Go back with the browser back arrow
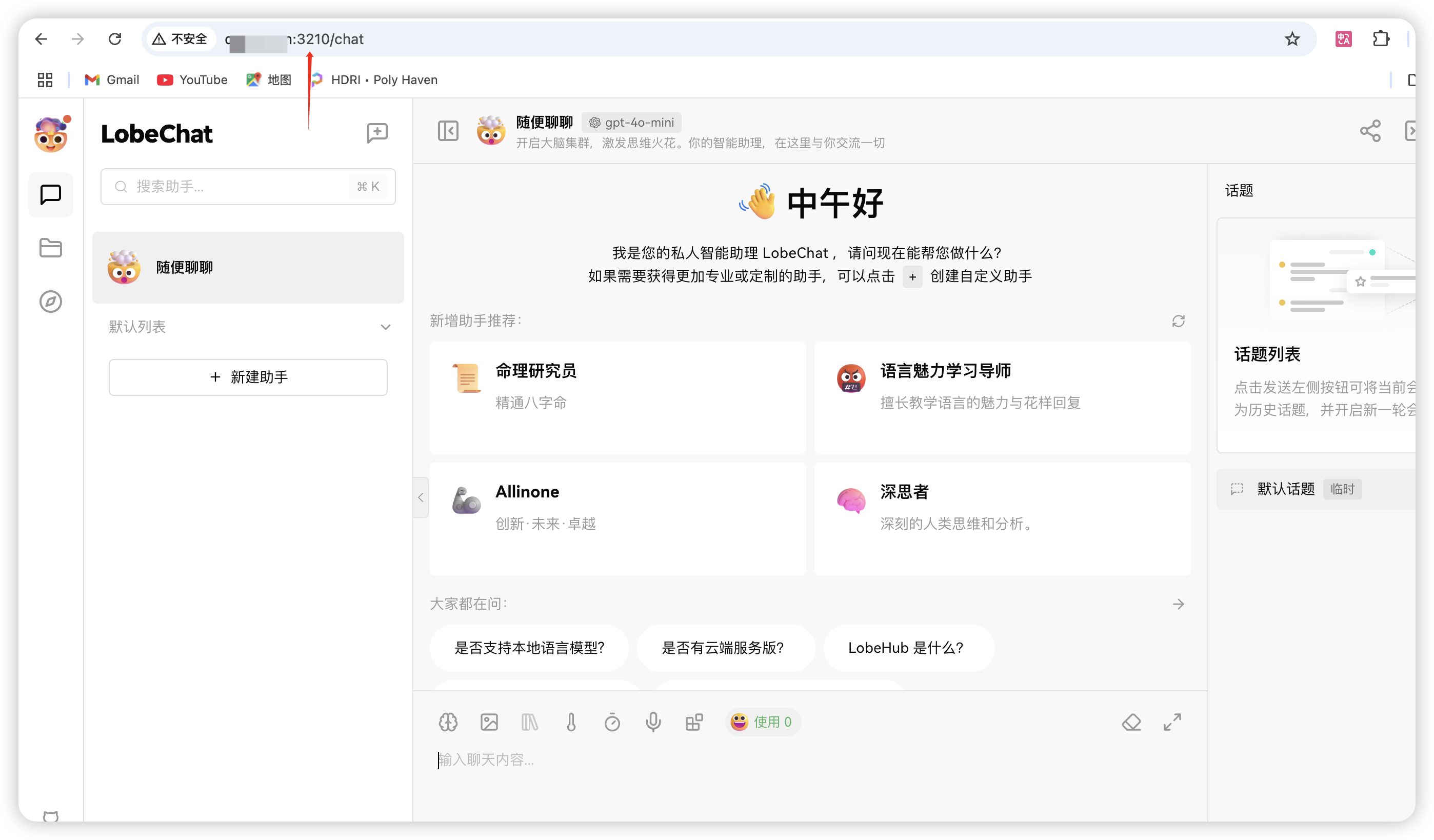 click(x=41, y=38)
